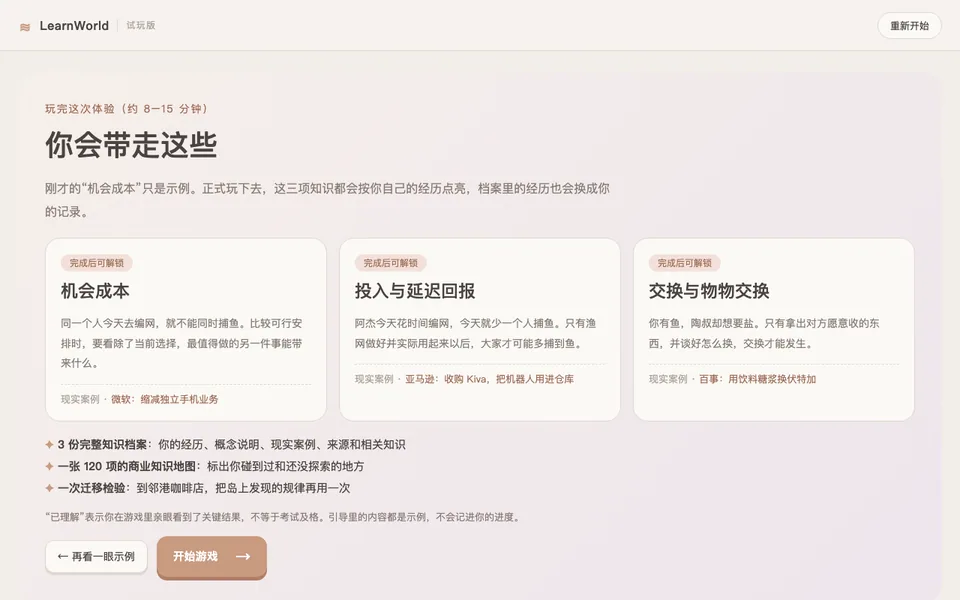Viewport: 960px width, 600px height.
Task: Click the text 一次迁移检验
Action: click(x=92, y=488)
